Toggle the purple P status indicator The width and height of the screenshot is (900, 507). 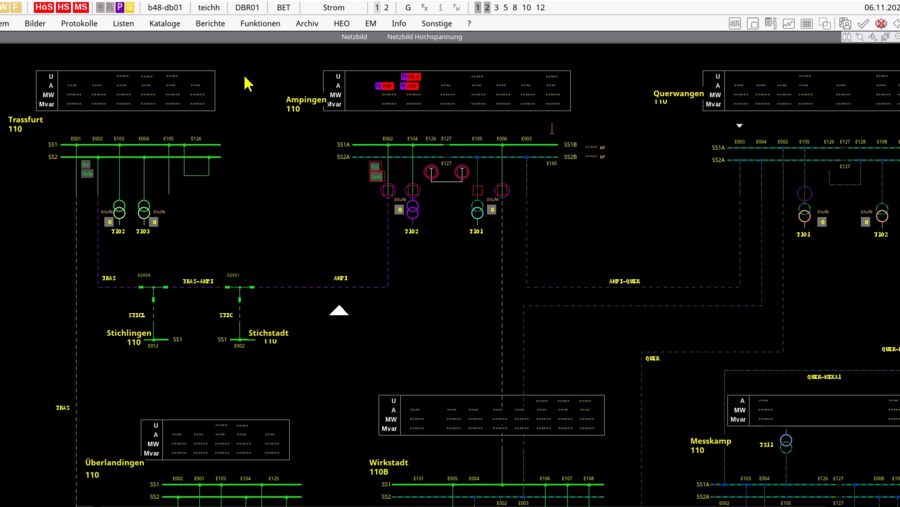(120, 7)
